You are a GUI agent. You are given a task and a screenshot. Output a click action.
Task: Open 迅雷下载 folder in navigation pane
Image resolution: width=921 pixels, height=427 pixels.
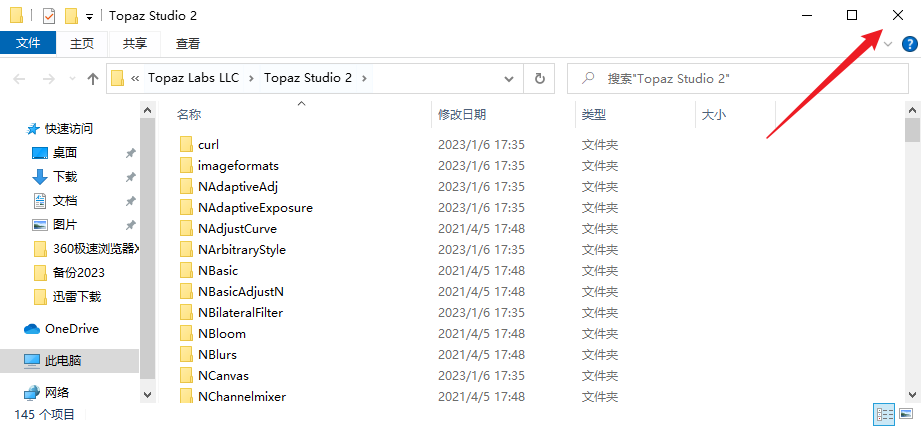click(77, 297)
